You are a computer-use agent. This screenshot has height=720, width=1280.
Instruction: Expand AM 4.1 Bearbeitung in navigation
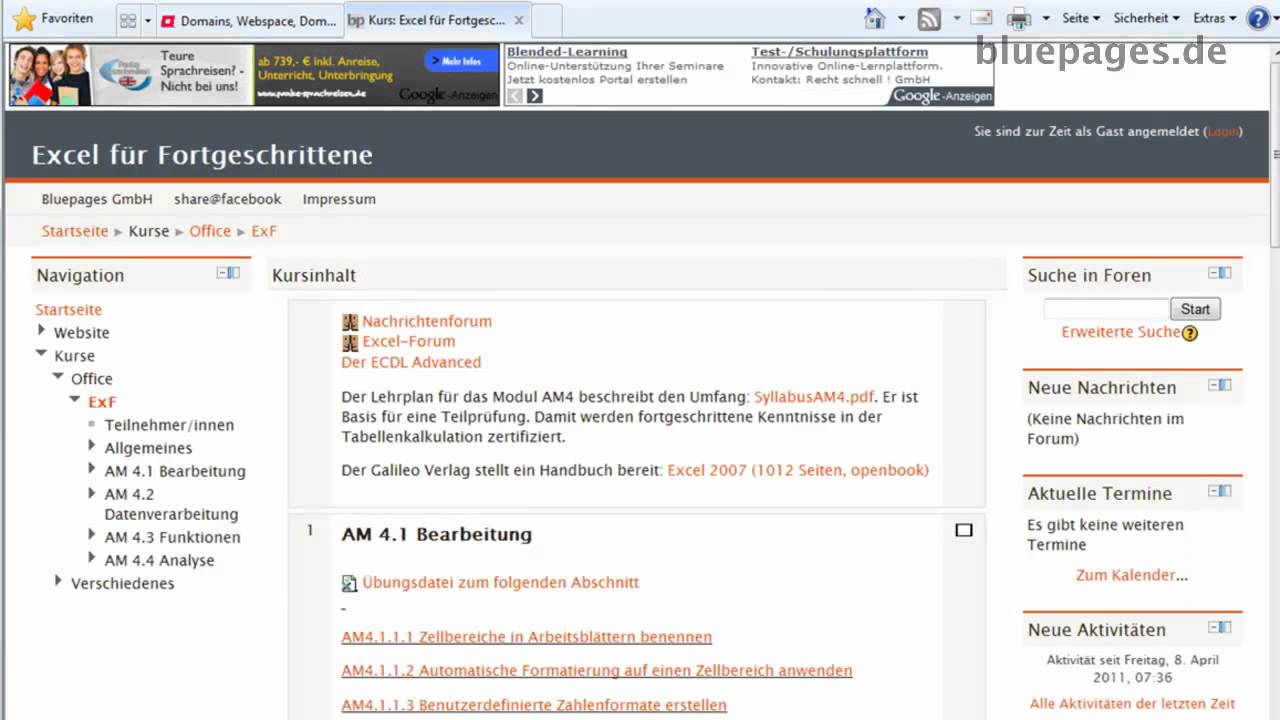click(92, 469)
